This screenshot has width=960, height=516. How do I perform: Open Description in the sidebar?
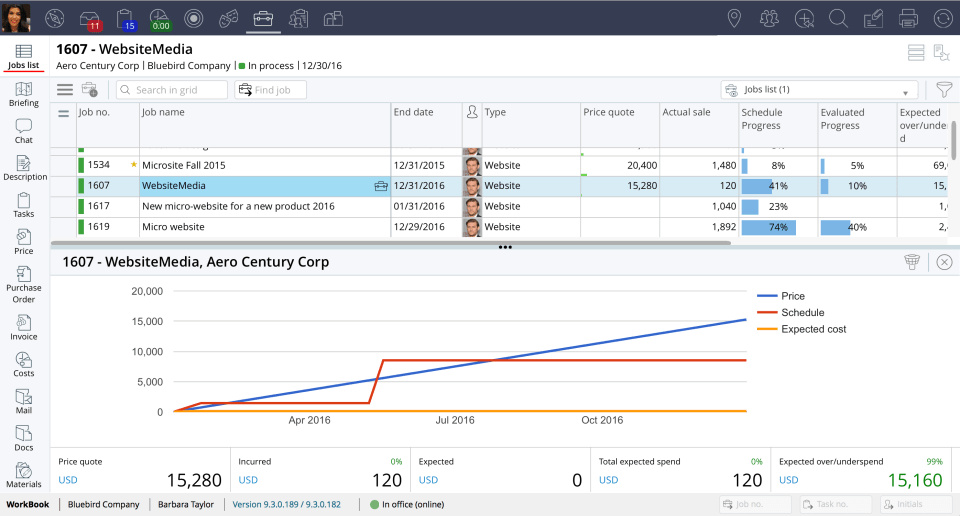click(x=24, y=168)
